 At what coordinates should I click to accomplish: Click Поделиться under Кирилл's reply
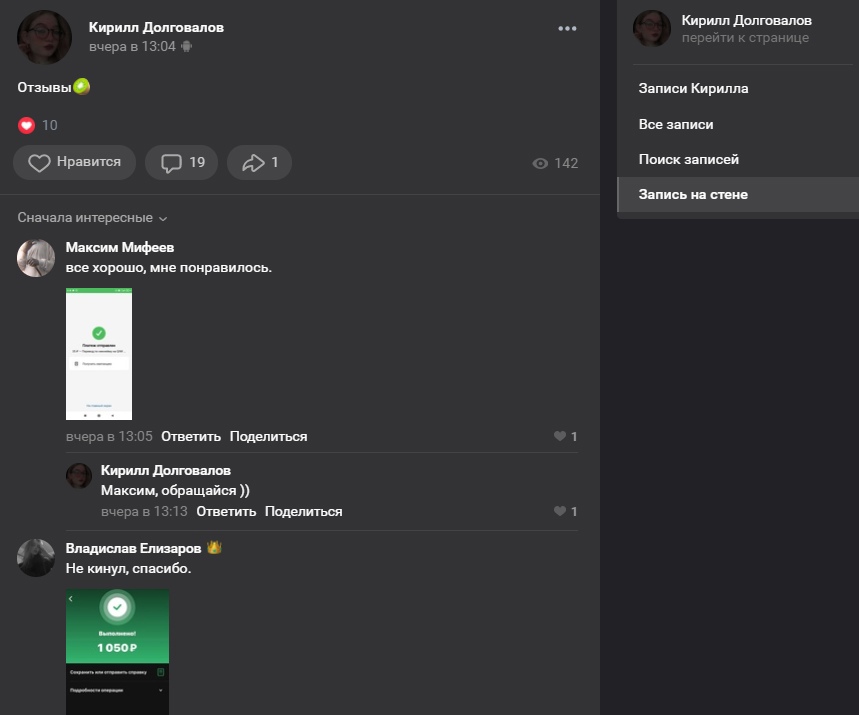pyautogui.click(x=303, y=512)
